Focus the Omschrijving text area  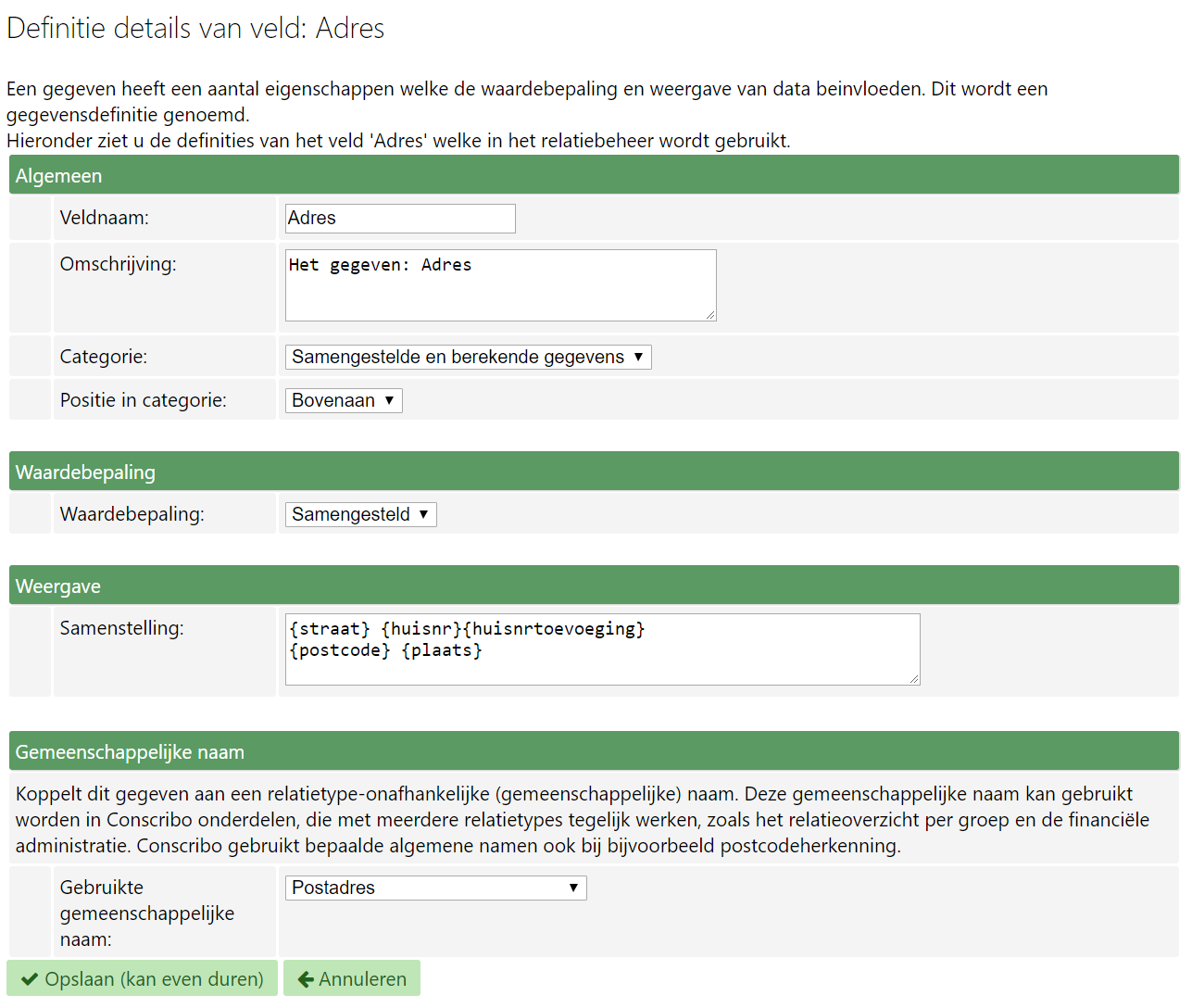click(500, 285)
